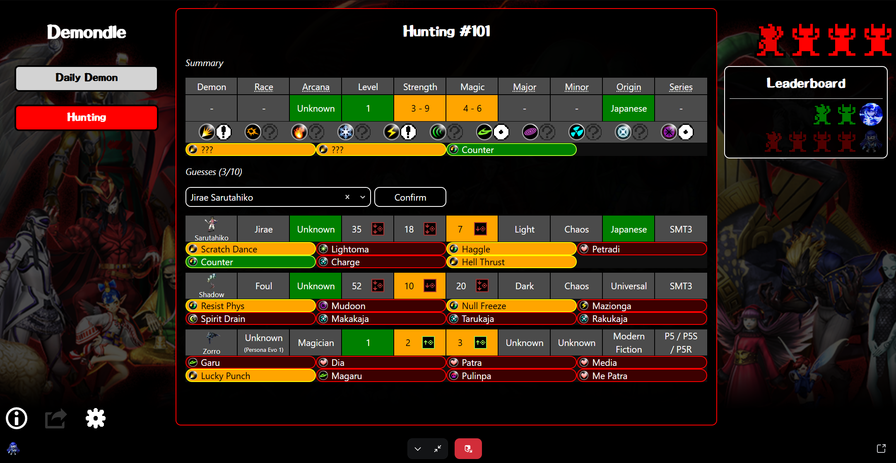This screenshot has width=896, height=463.
Task: Click the green Counter skill in the summary
Action: pyautogui.click(x=511, y=150)
